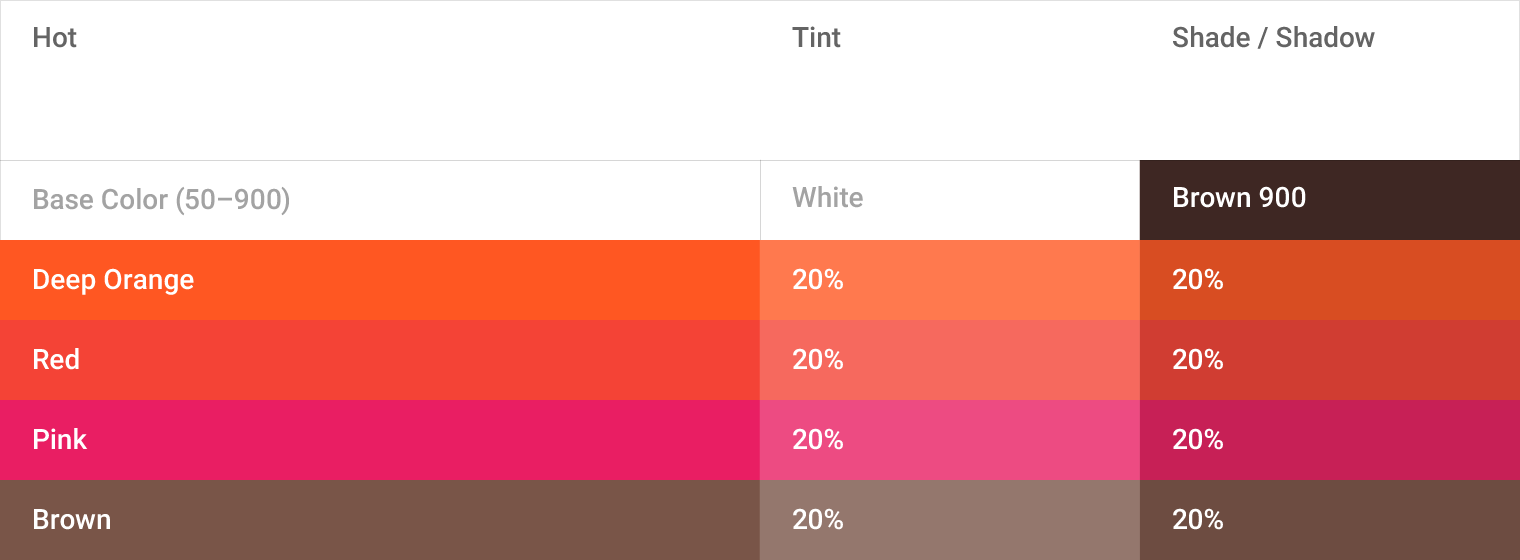Select the White tint color cell
Viewport: 1520px width, 560px height.
[950, 199]
